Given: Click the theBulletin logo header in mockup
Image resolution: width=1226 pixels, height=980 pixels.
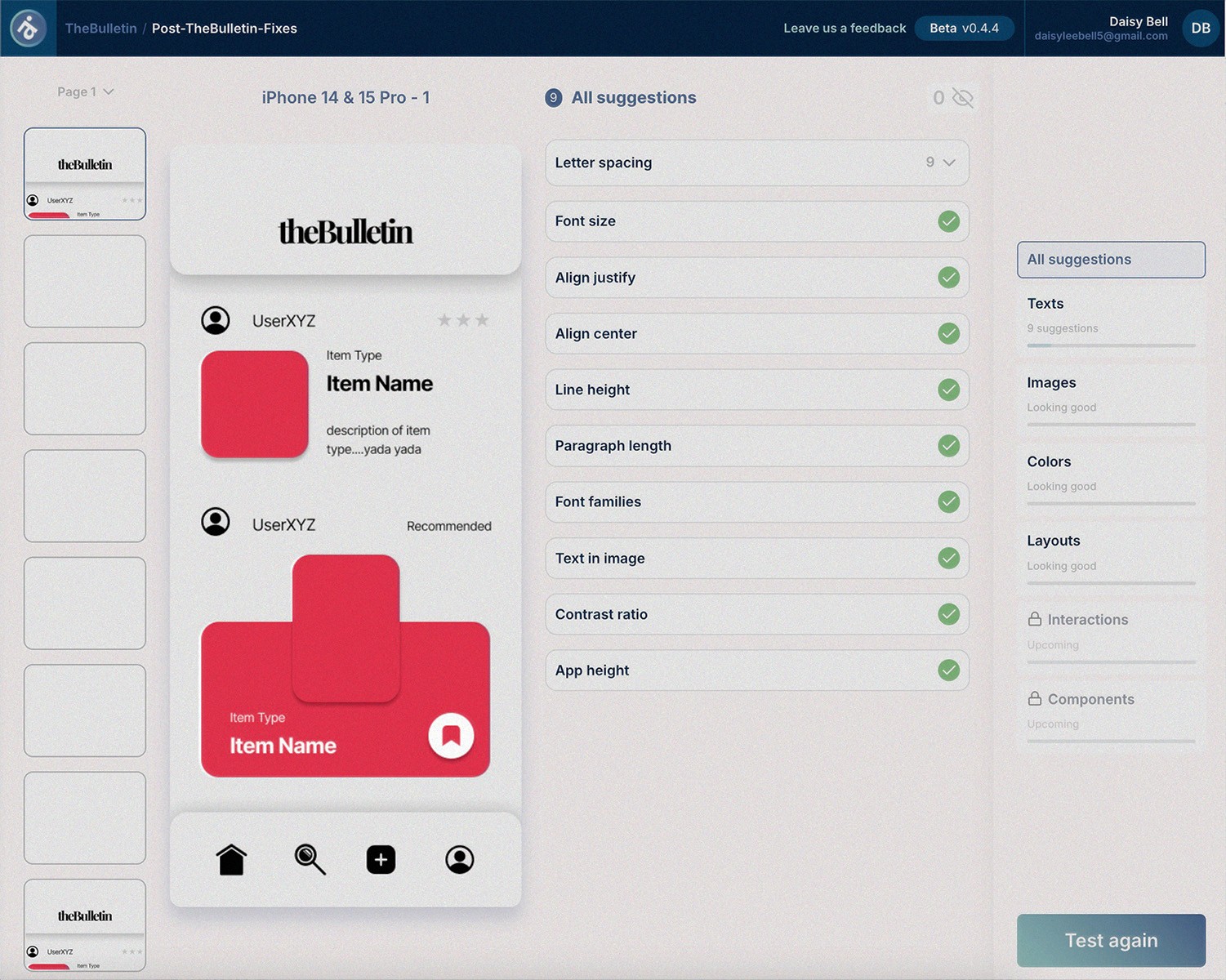Looking at the screenshot, I should click(x=346, y=232).
